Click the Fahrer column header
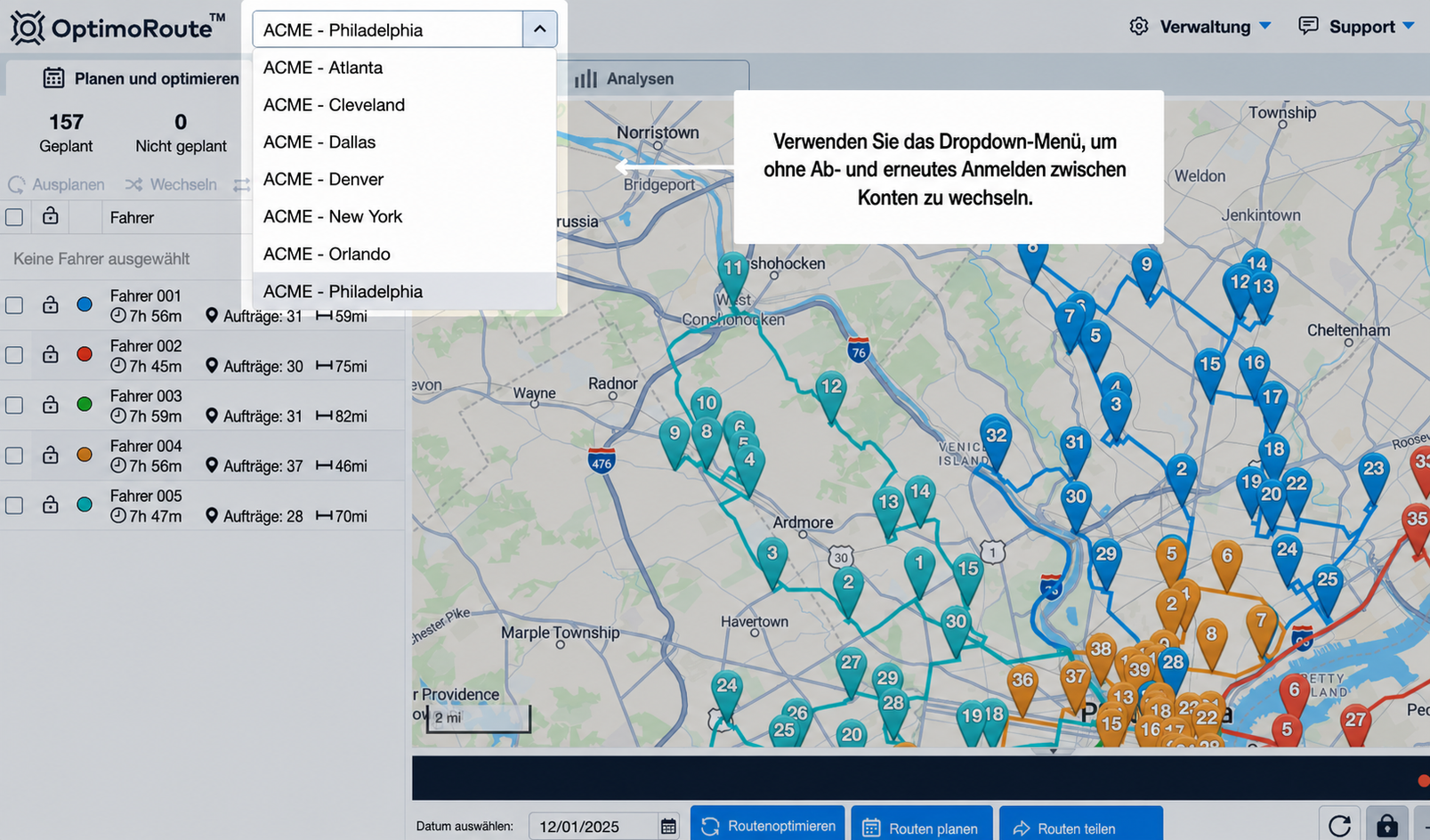The height and width of the screenshot is (840, 1430). 132,217
